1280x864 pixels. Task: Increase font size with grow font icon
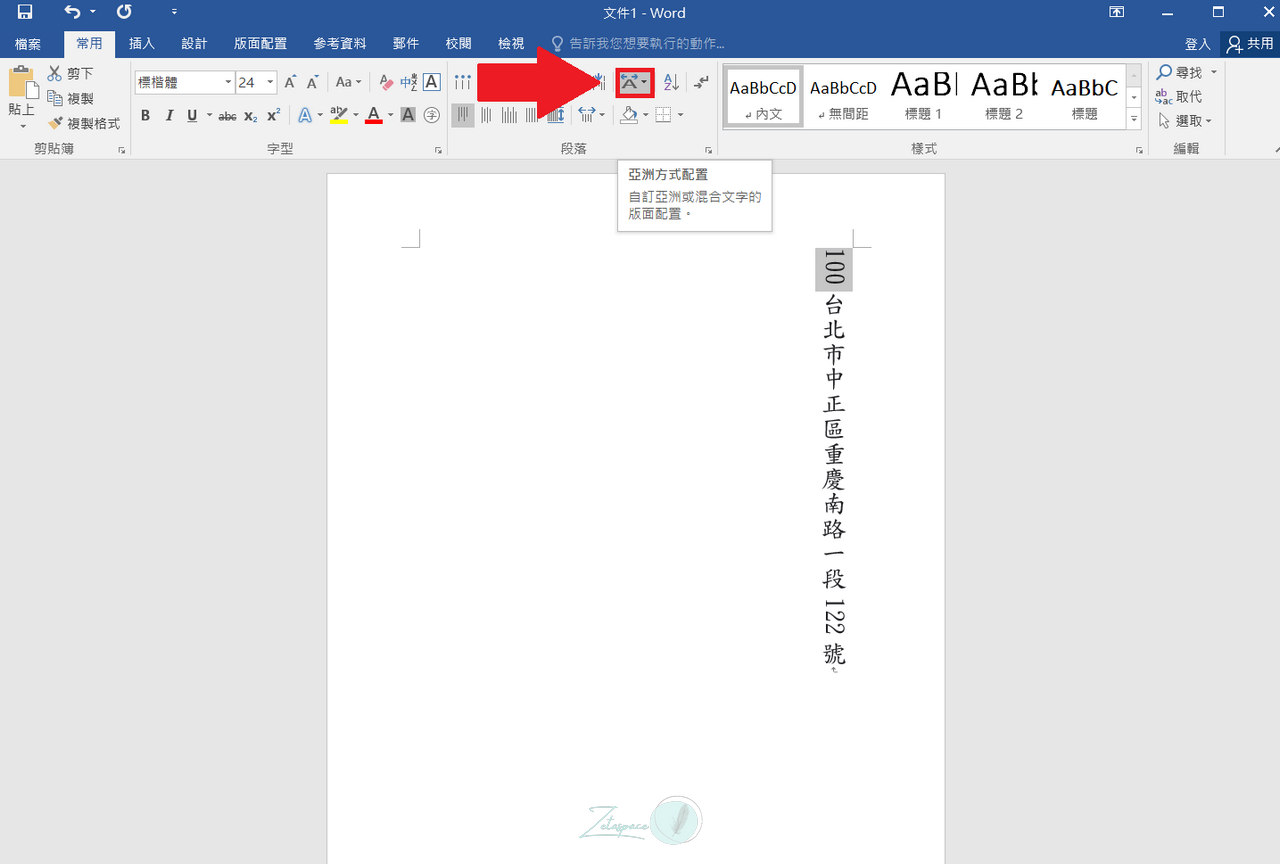tap(290, 83)
